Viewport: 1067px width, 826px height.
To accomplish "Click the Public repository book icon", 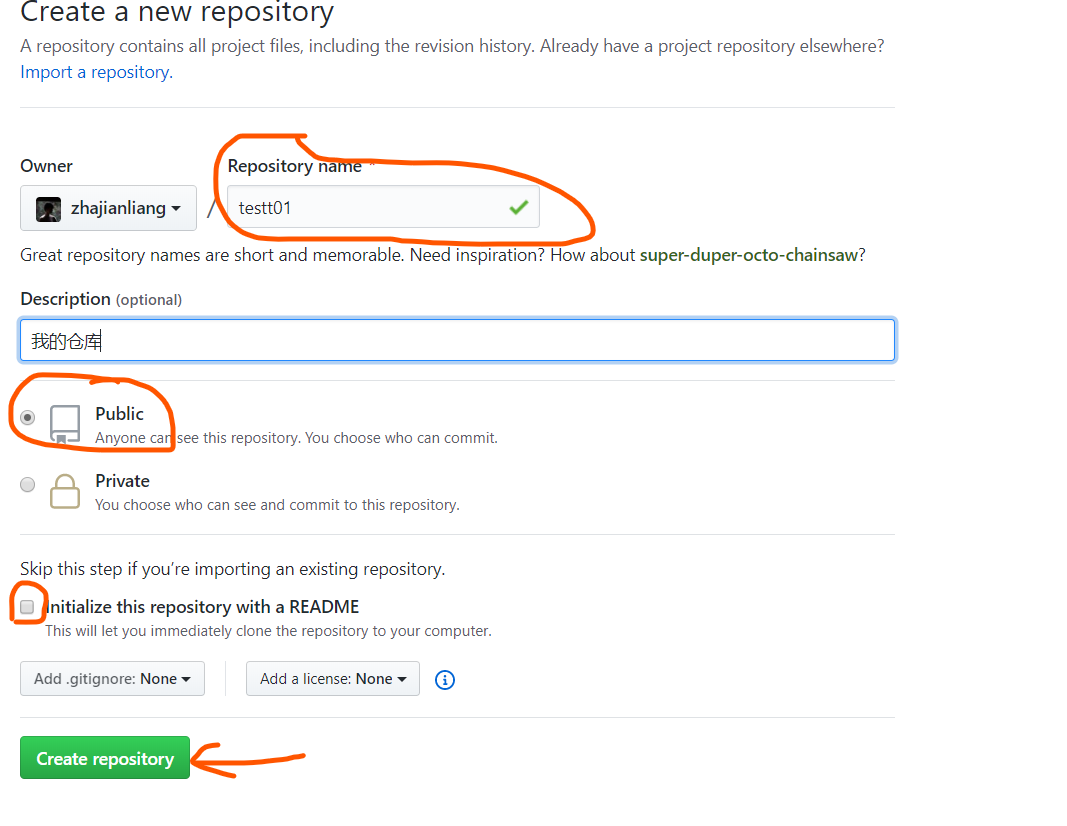I will tap(65, 424).
